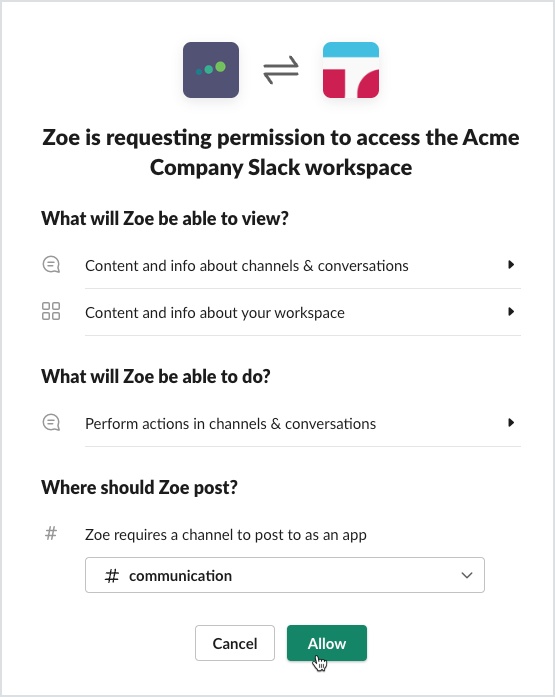This screenshot has height=697, width=555.
Task: Click the Zoe app logo with green dots
Action: click(211, 70)
